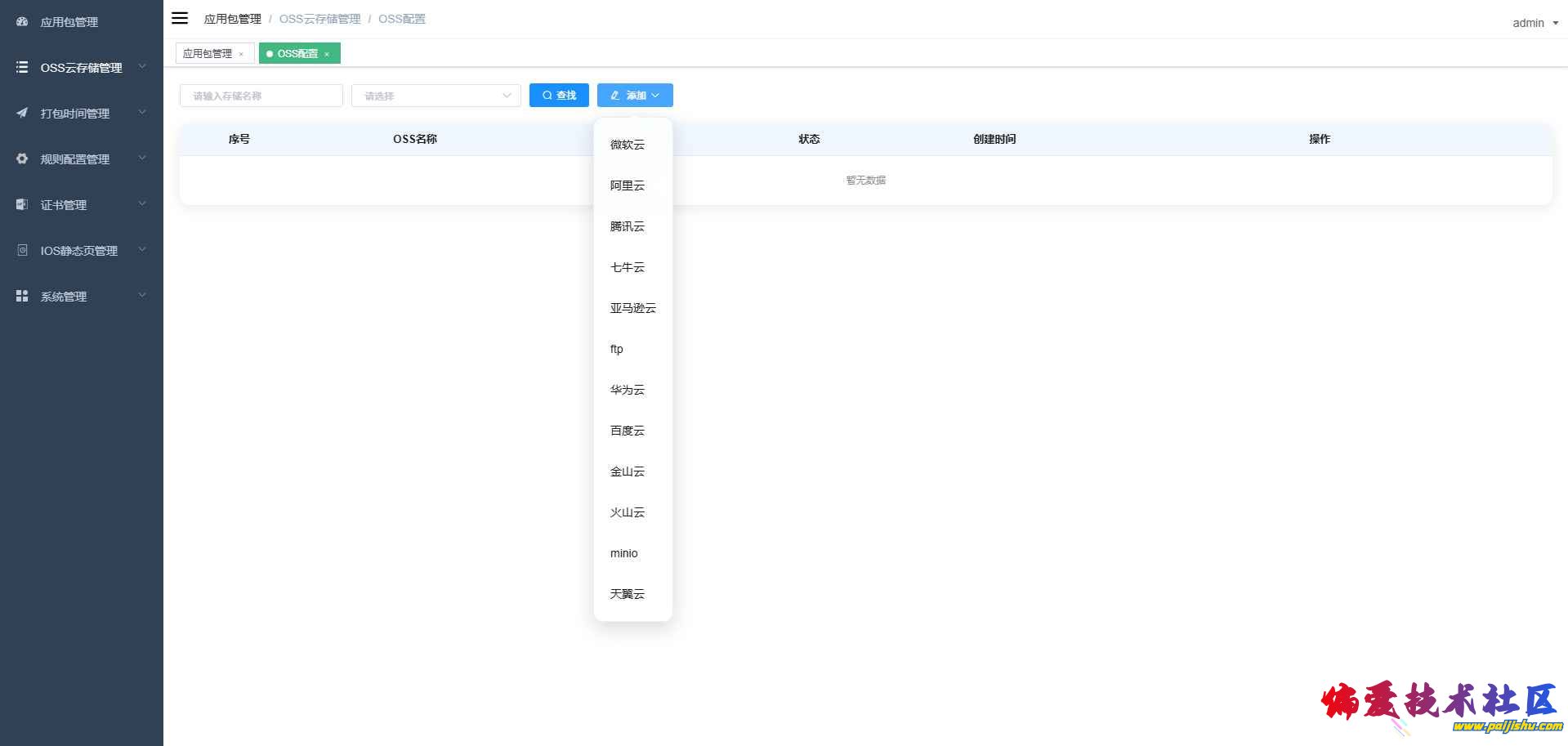The height and width of the screenshot is (746, 1568).
Task: Close the 应用包管理 tab
Action: coord(241,54)
